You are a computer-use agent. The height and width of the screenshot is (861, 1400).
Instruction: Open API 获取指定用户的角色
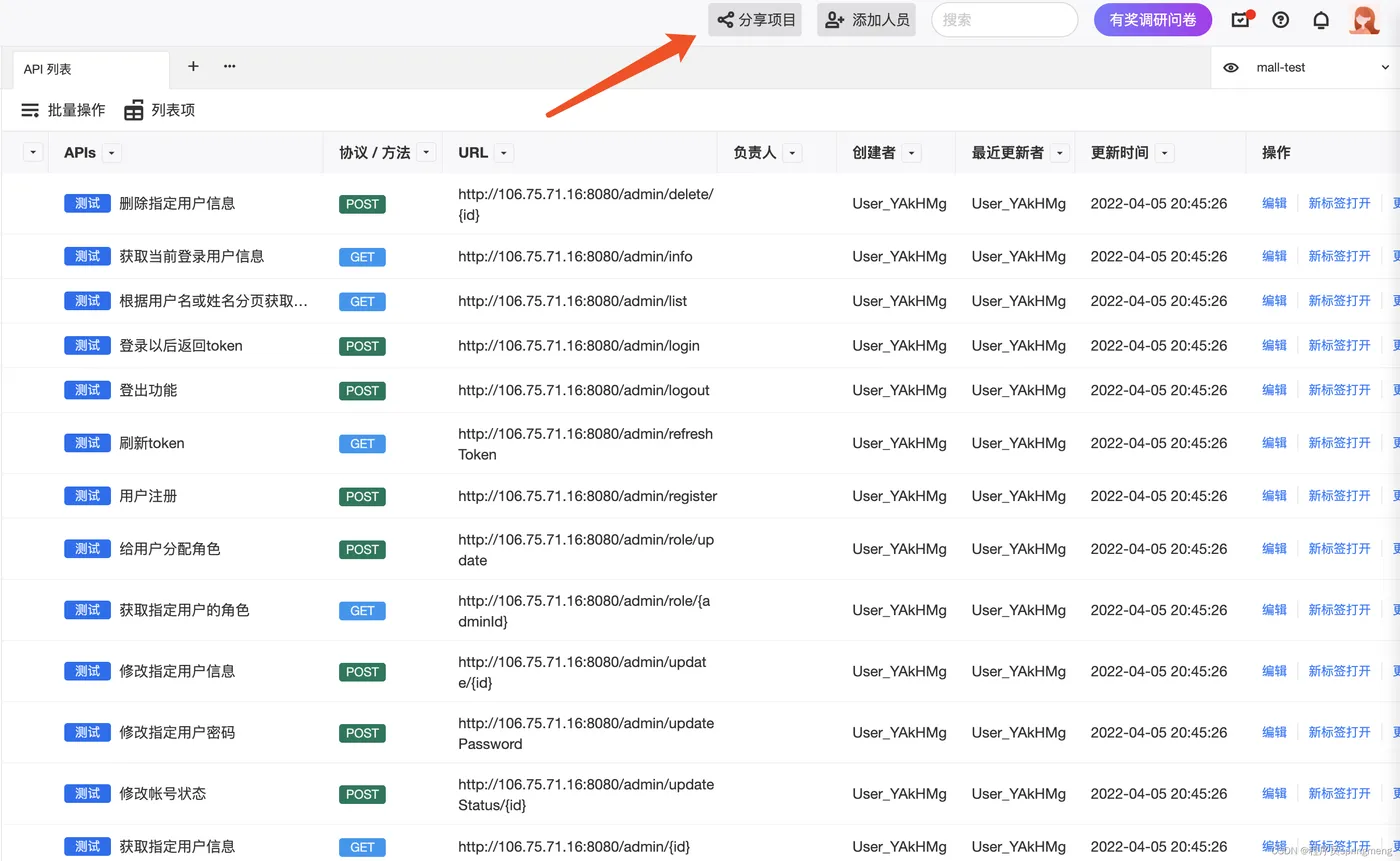point(184,610)
